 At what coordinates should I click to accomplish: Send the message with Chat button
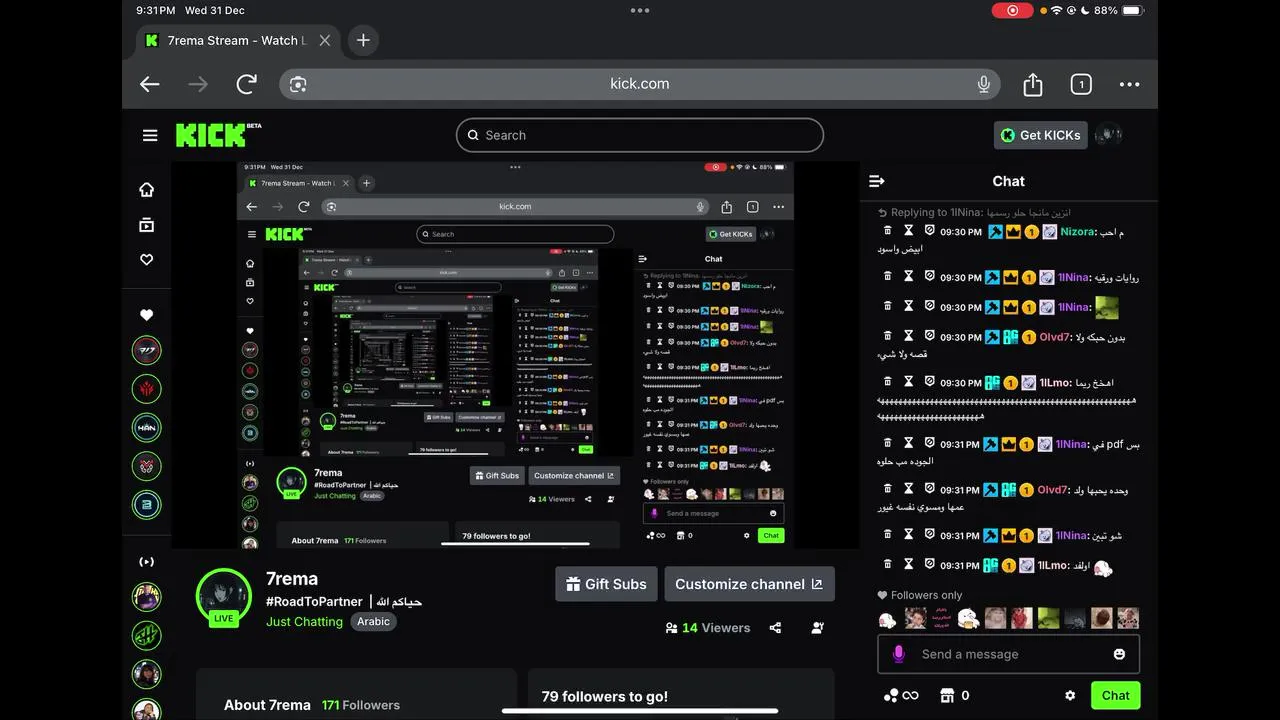pyautogui.click(x=1116, y=695)
